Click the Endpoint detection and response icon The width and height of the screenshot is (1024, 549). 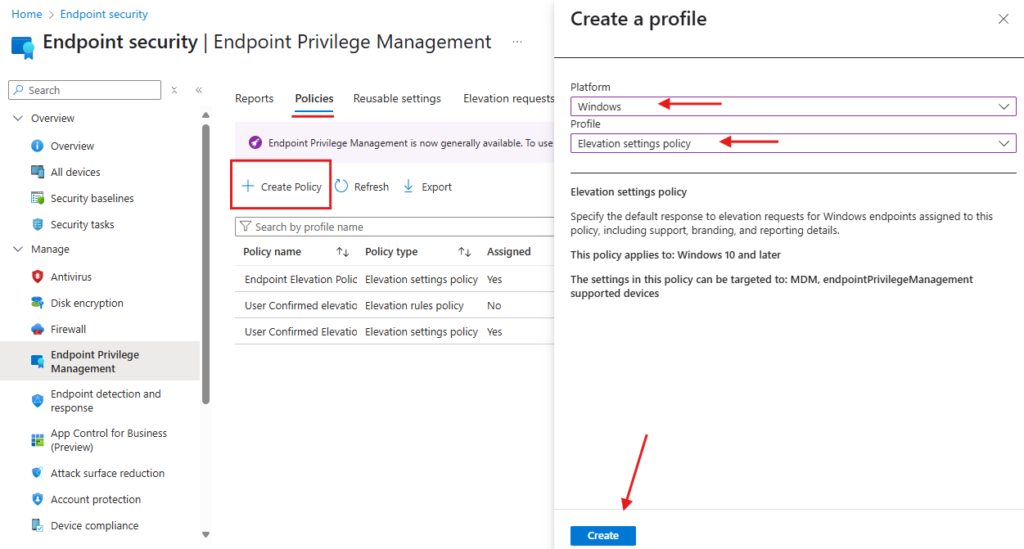(x=37, y=400)
